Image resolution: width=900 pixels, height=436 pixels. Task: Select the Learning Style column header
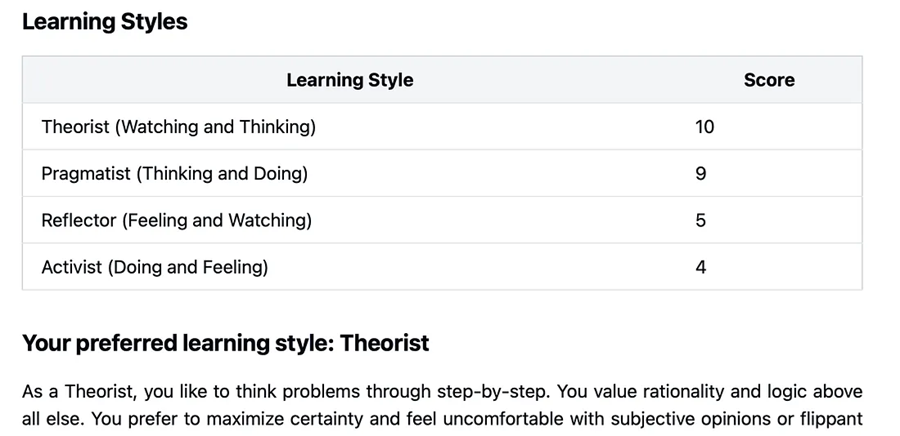350,80
